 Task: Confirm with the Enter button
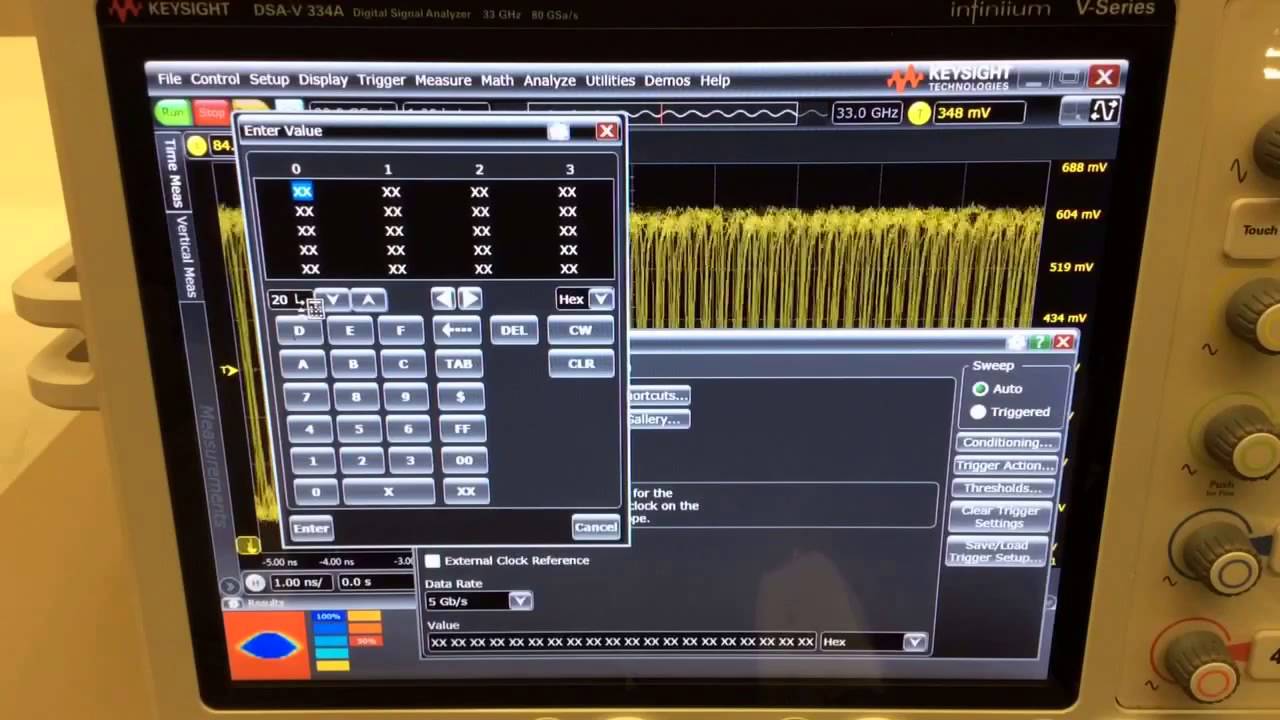tap(311, 528)
